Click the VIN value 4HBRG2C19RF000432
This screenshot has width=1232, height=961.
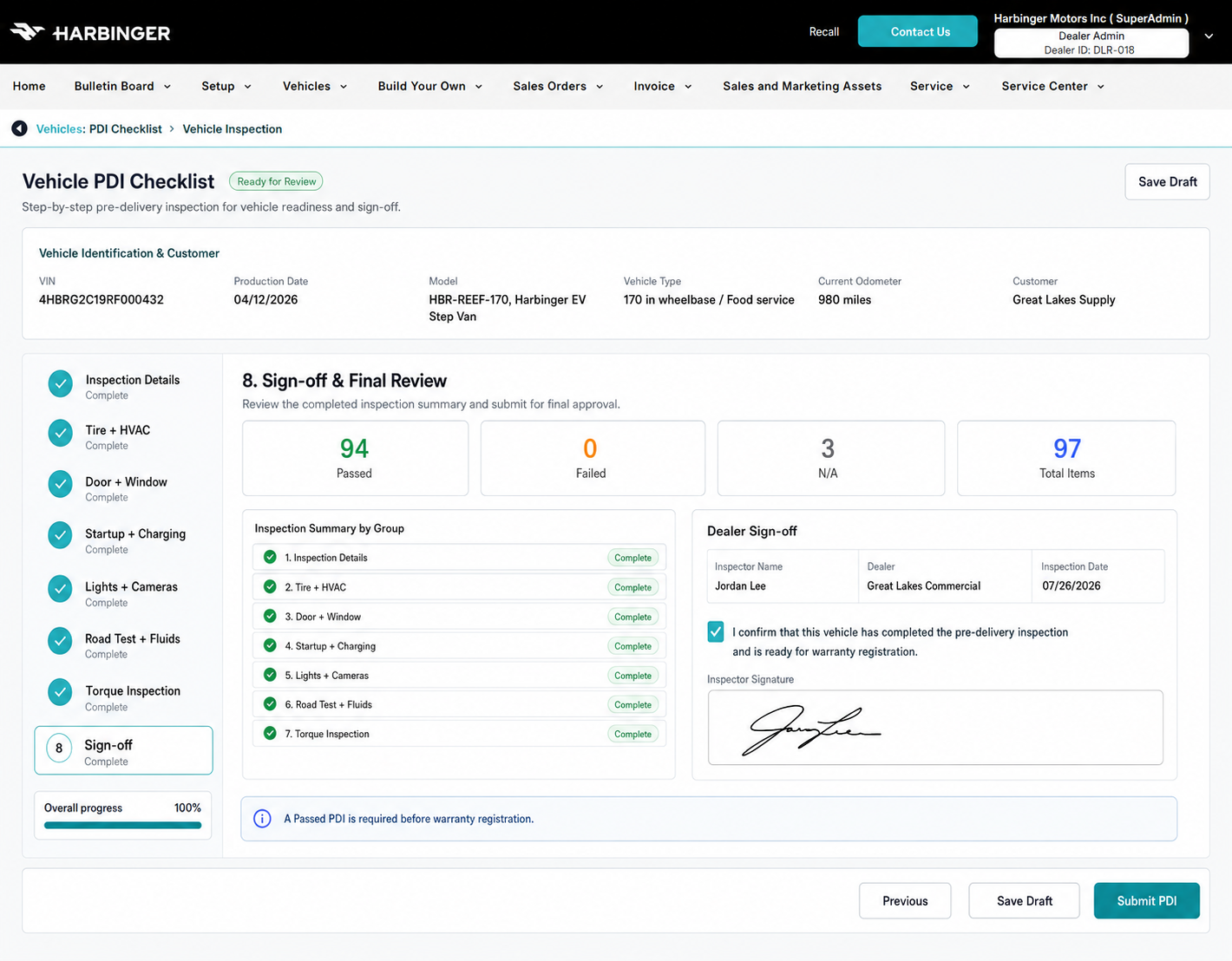pos(102,300)
